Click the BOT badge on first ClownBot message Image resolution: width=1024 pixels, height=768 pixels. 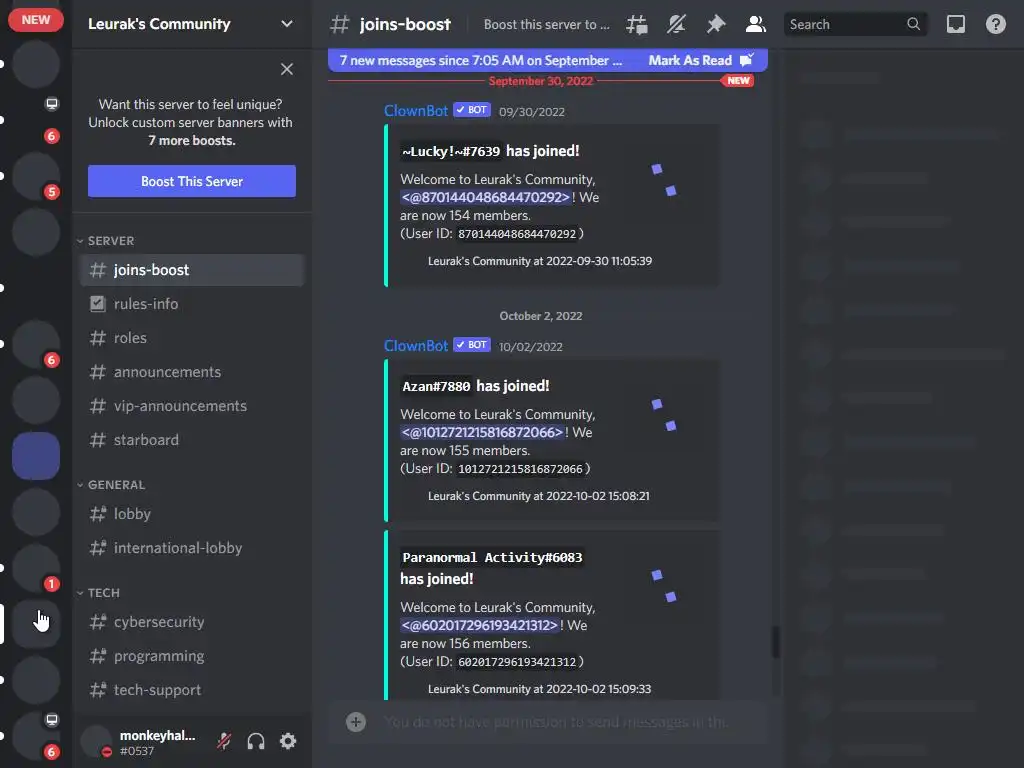click(472, 110)
